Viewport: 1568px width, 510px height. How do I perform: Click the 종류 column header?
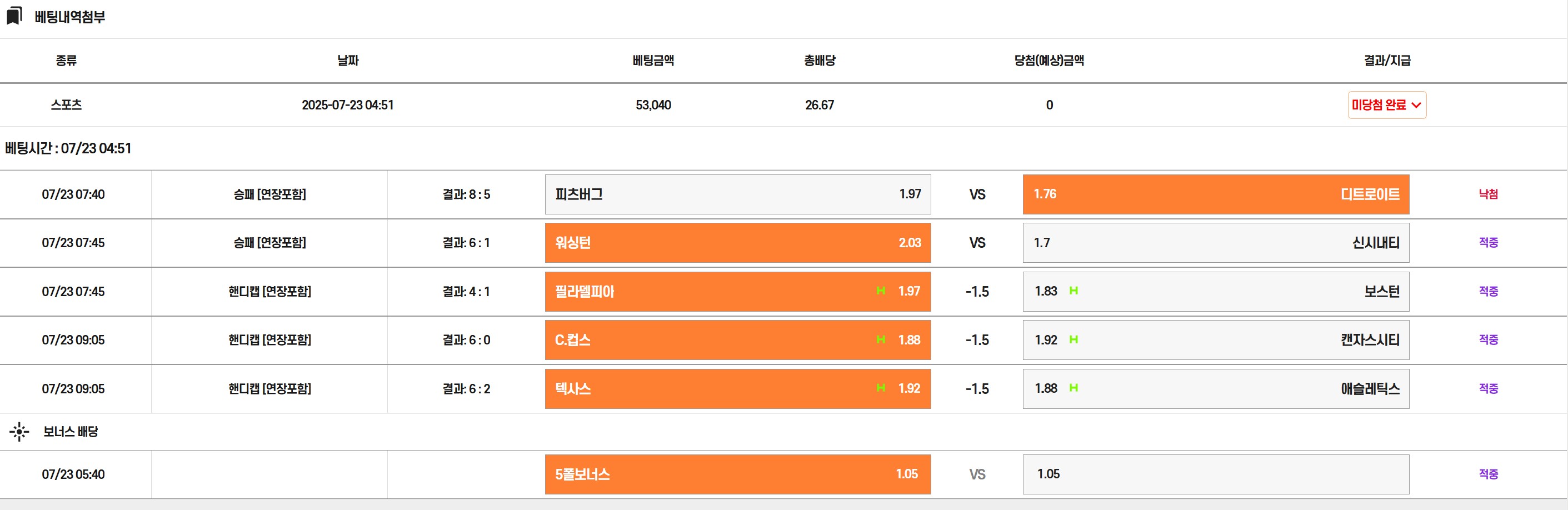coord(66,60)
